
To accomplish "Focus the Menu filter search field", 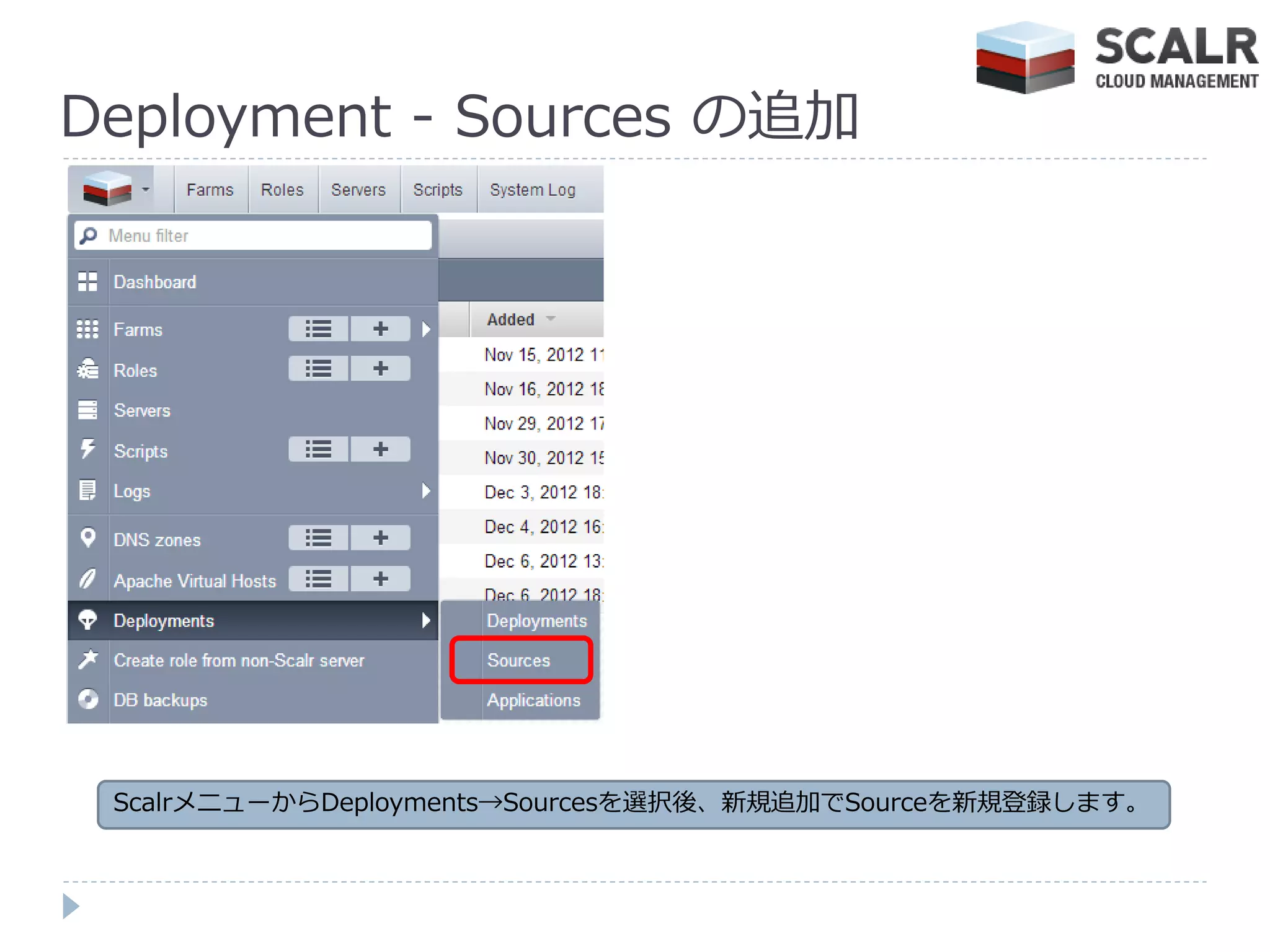I will pos(253,236).
